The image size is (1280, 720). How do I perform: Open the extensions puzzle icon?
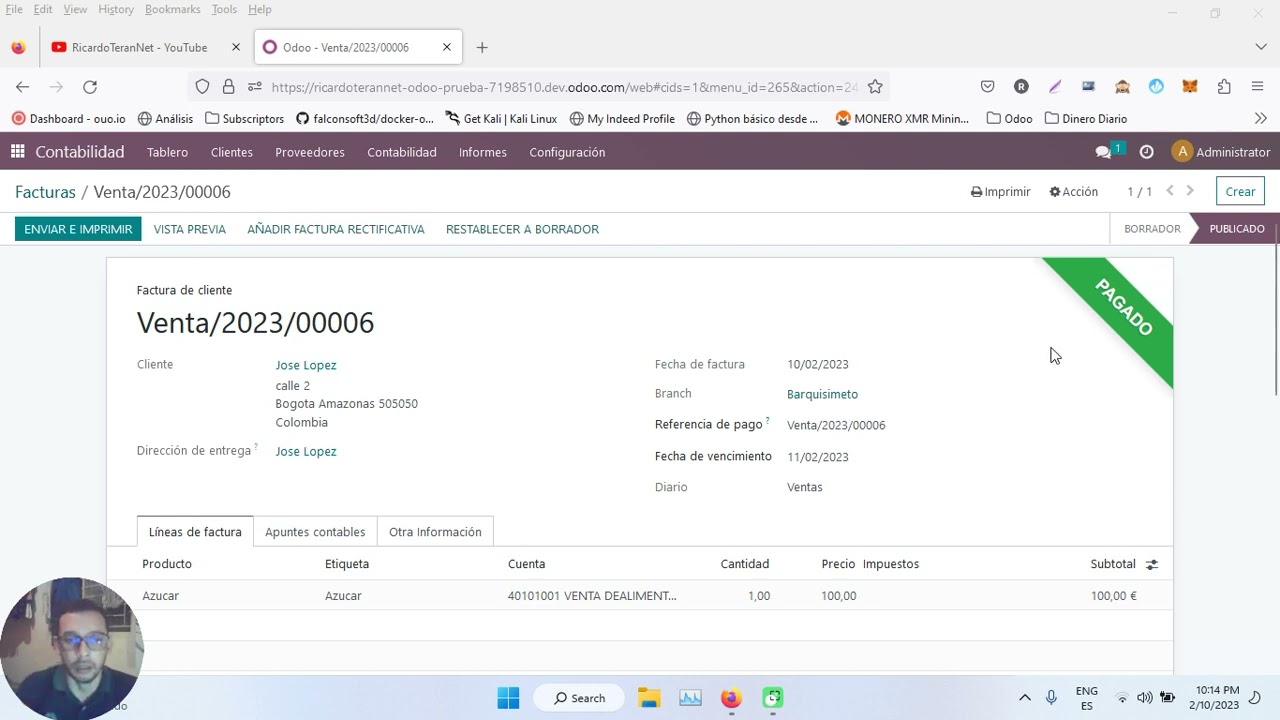(x=1224, y=87)
